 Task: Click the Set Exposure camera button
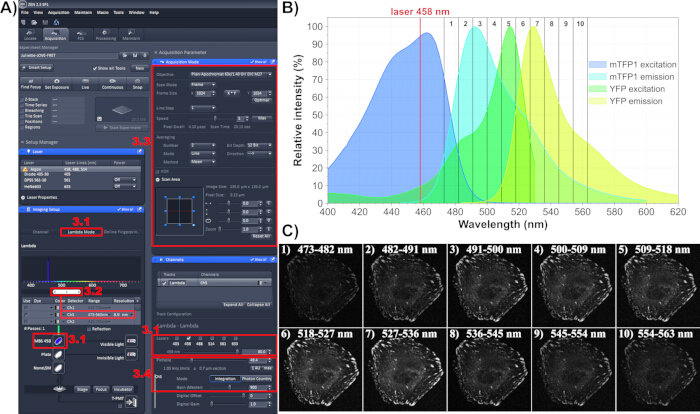click(57, 84)
